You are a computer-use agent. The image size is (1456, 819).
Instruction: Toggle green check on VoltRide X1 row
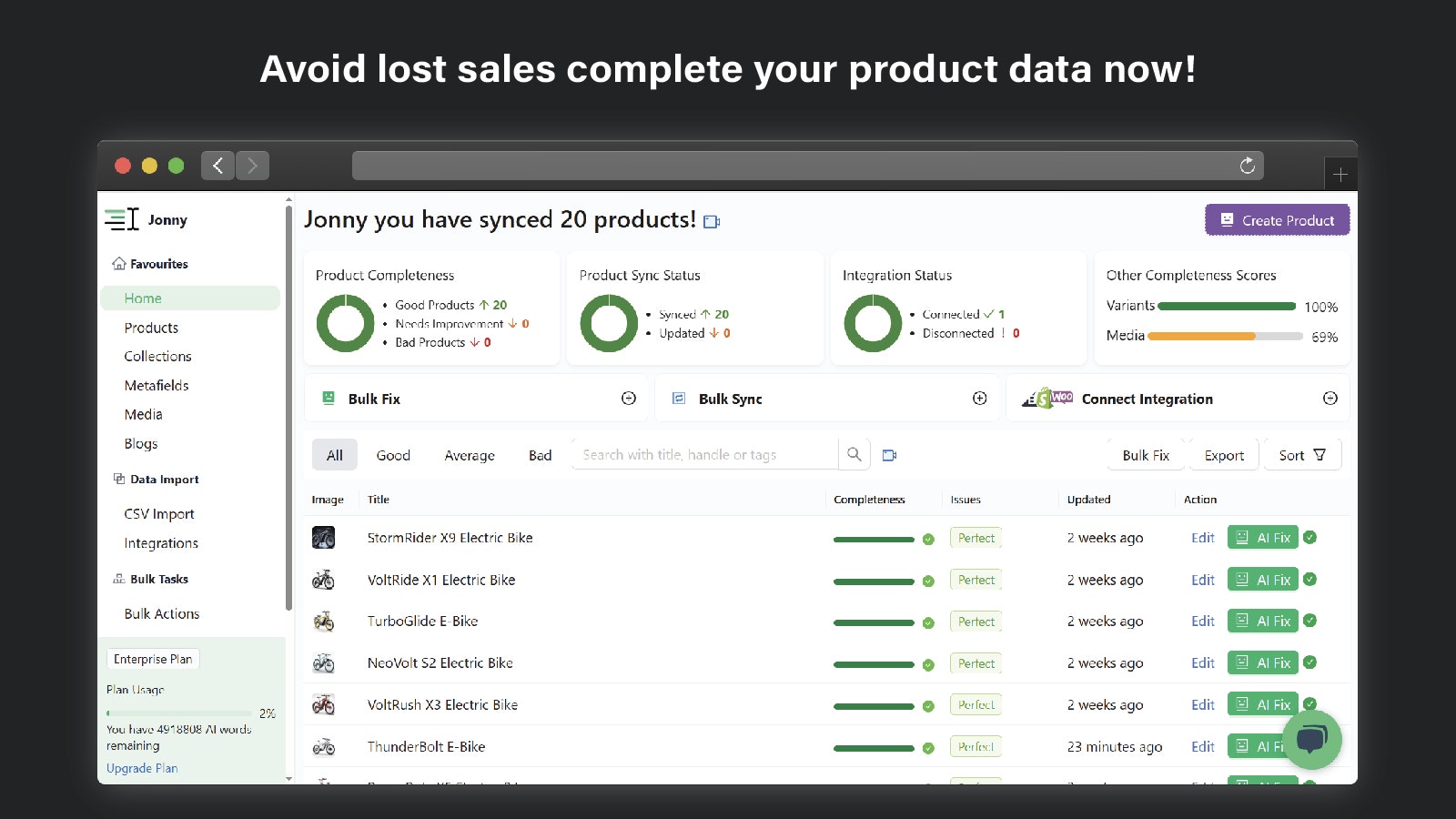pos(1309,579)
